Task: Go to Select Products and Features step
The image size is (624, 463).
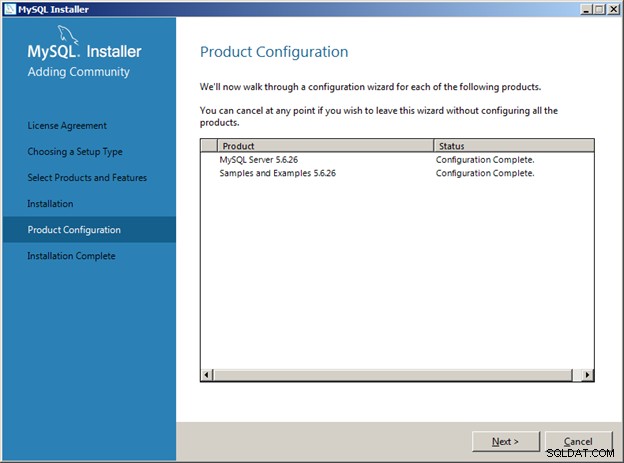Action: point(87,178)
